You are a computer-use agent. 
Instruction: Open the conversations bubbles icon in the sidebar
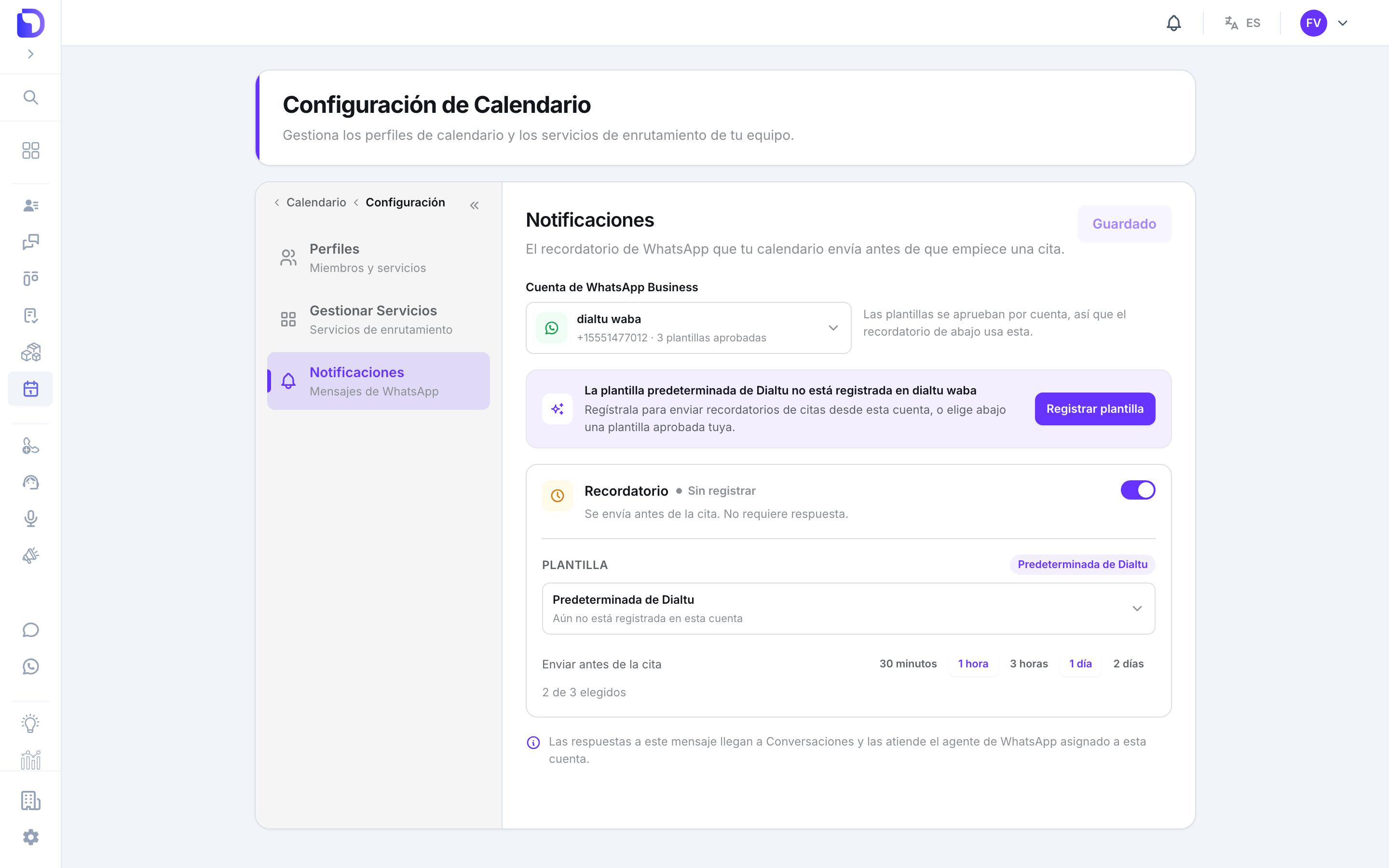30,242
